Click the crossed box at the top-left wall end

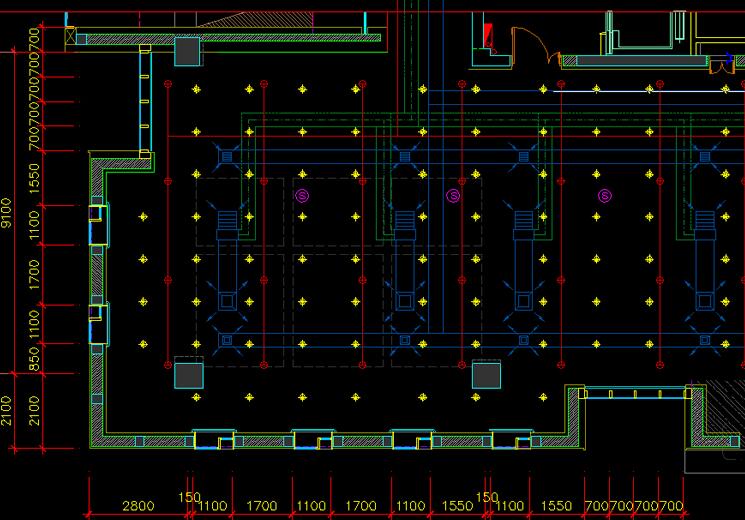70,38
